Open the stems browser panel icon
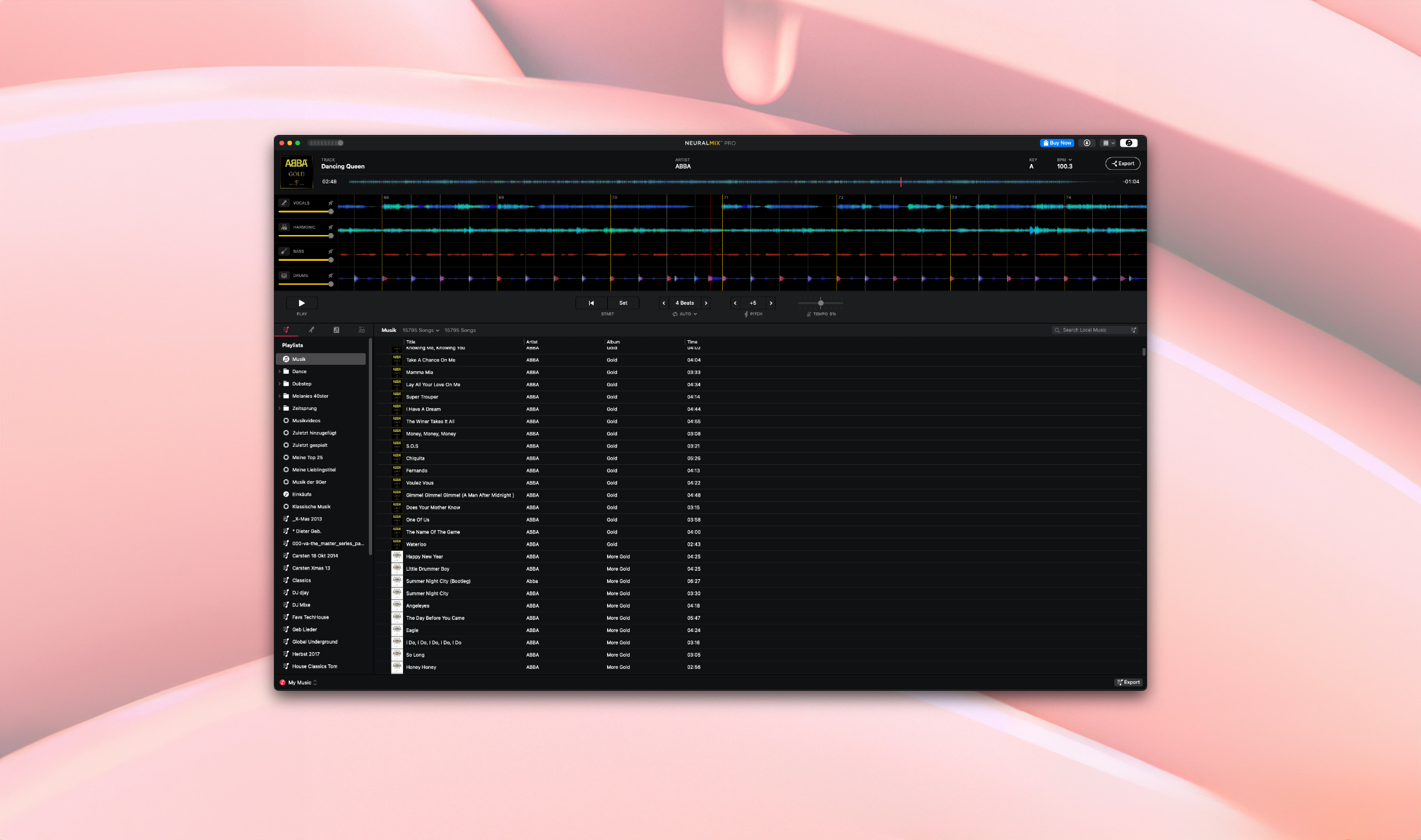Image resolution: width=1421 pixels, height=840 pixels. (x=362, y=330)
